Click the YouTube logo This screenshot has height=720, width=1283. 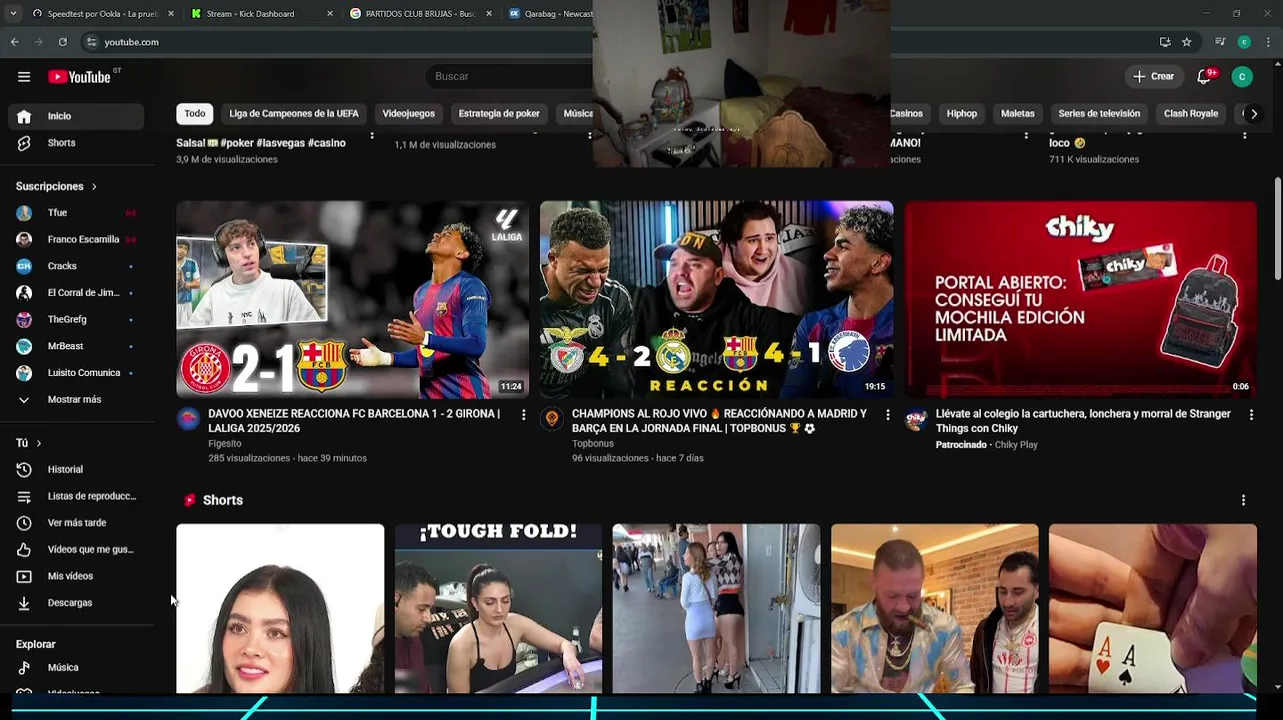(79, 77)
